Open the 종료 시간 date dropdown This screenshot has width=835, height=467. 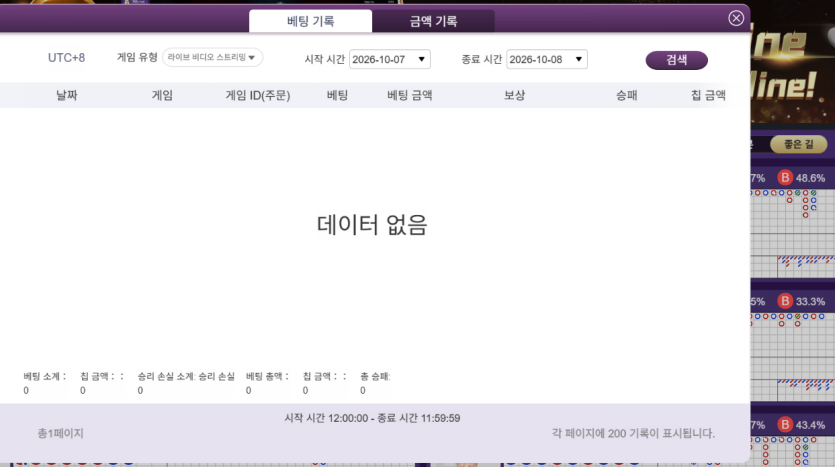point(546,59)
